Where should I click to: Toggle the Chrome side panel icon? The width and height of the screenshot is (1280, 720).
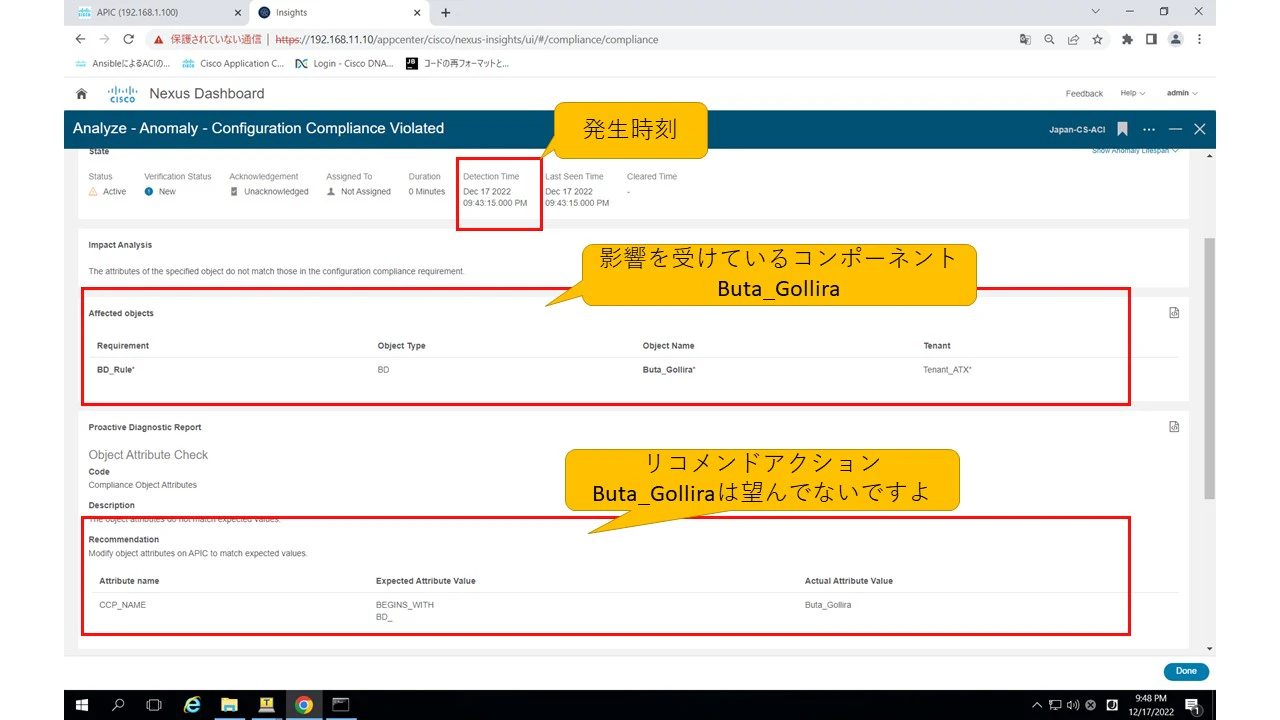(1151, 39)
